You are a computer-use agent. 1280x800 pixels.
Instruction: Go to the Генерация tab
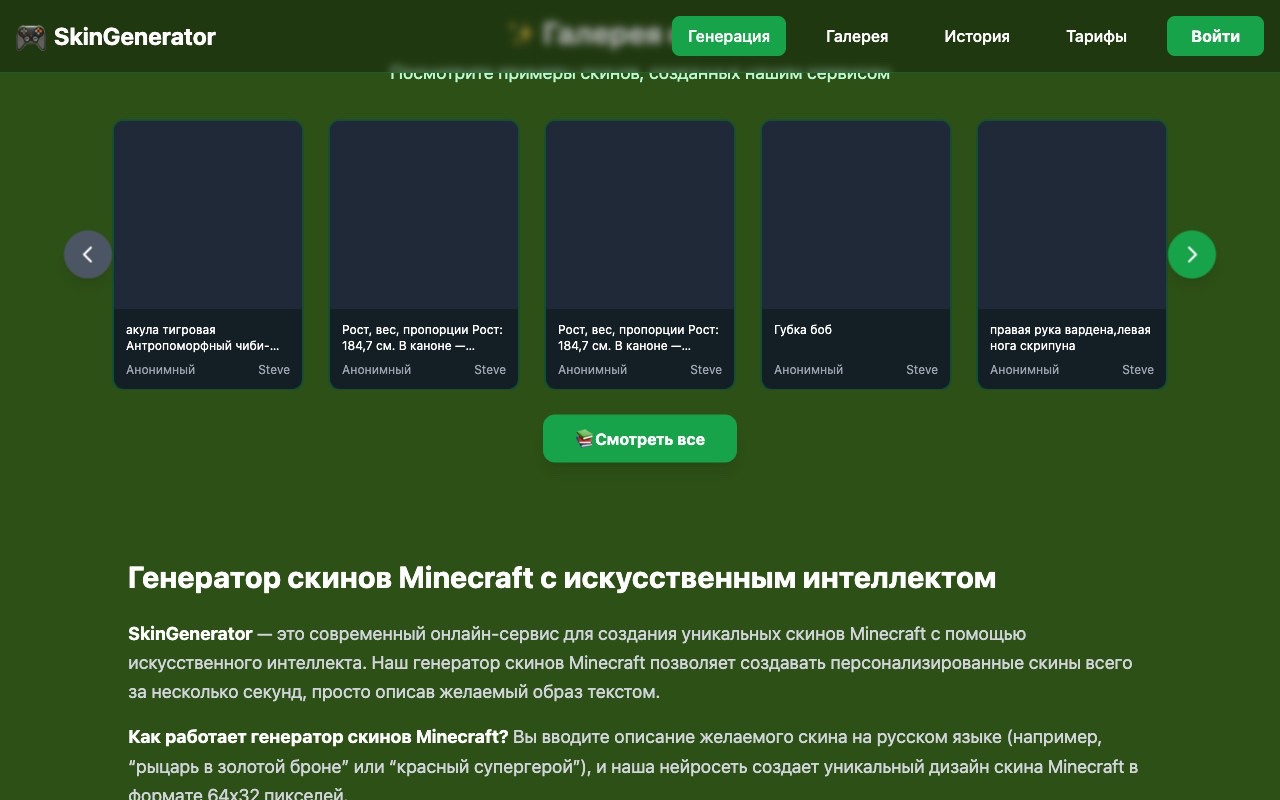click(x=729, y=36)
